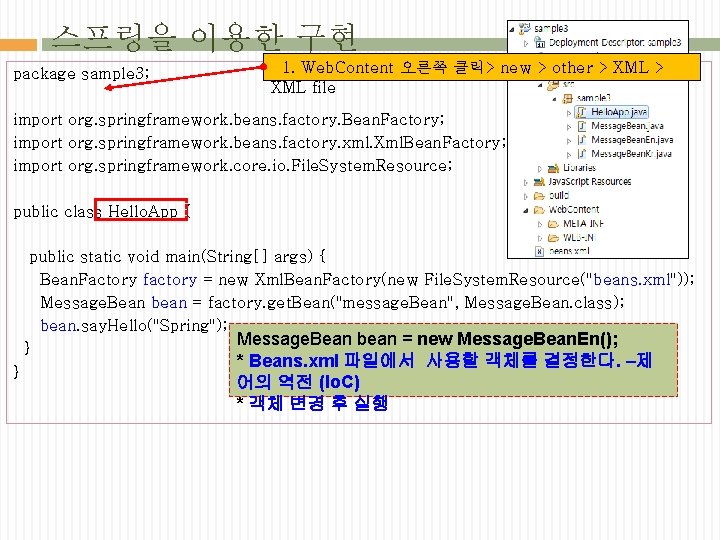Click the Deployment Descriptor icon
Screen dimensions: 720x540
(540, 43)
